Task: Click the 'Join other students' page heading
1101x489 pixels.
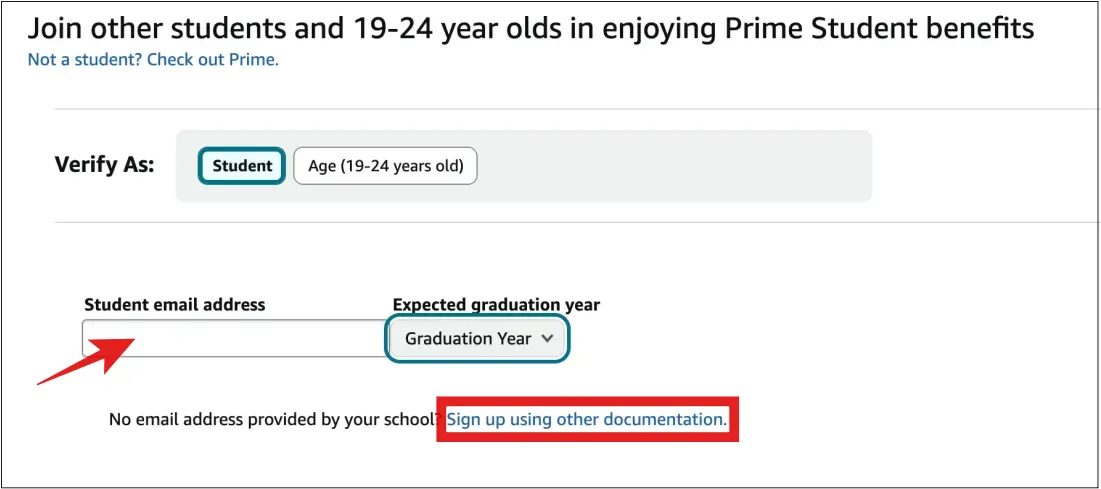Action: click(x=530, y=28)
